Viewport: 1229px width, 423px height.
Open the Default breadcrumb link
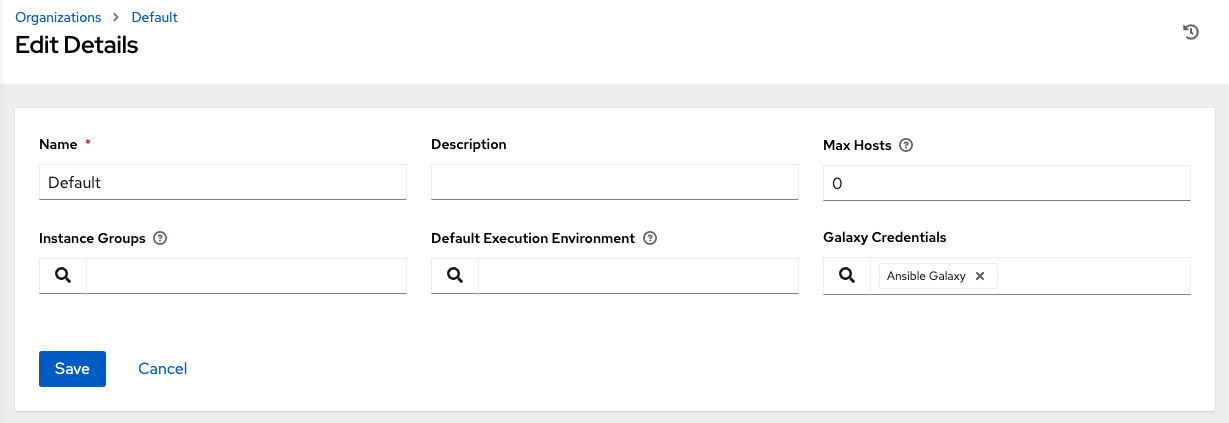[x=154, y=17]
